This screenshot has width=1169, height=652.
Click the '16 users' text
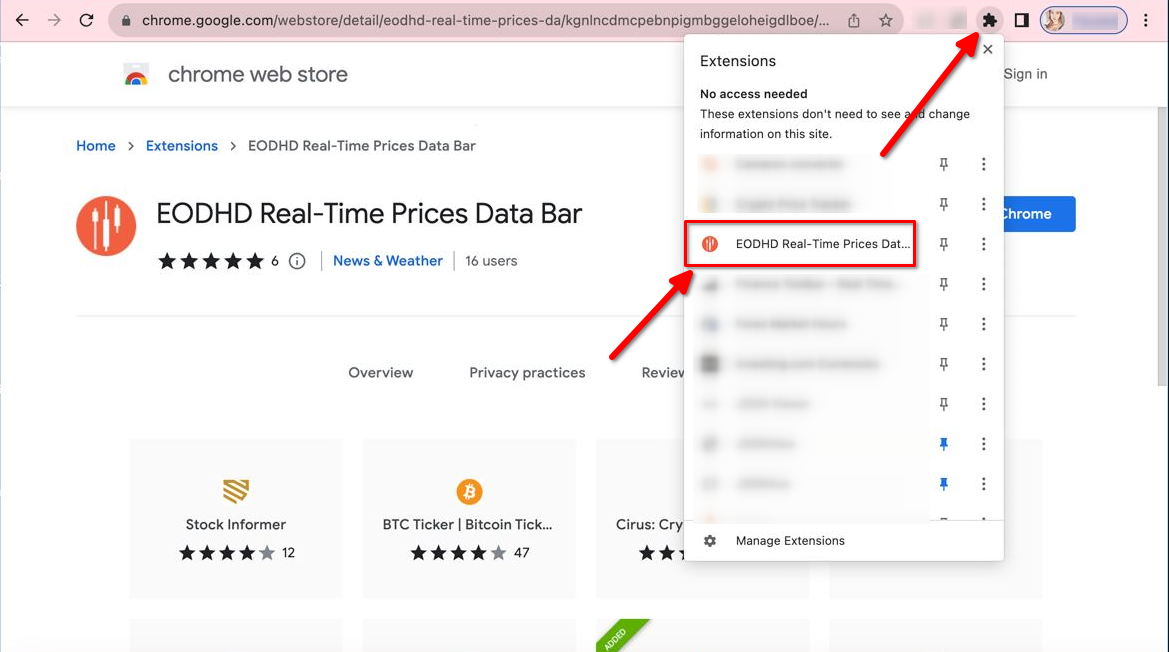(491, 261)
